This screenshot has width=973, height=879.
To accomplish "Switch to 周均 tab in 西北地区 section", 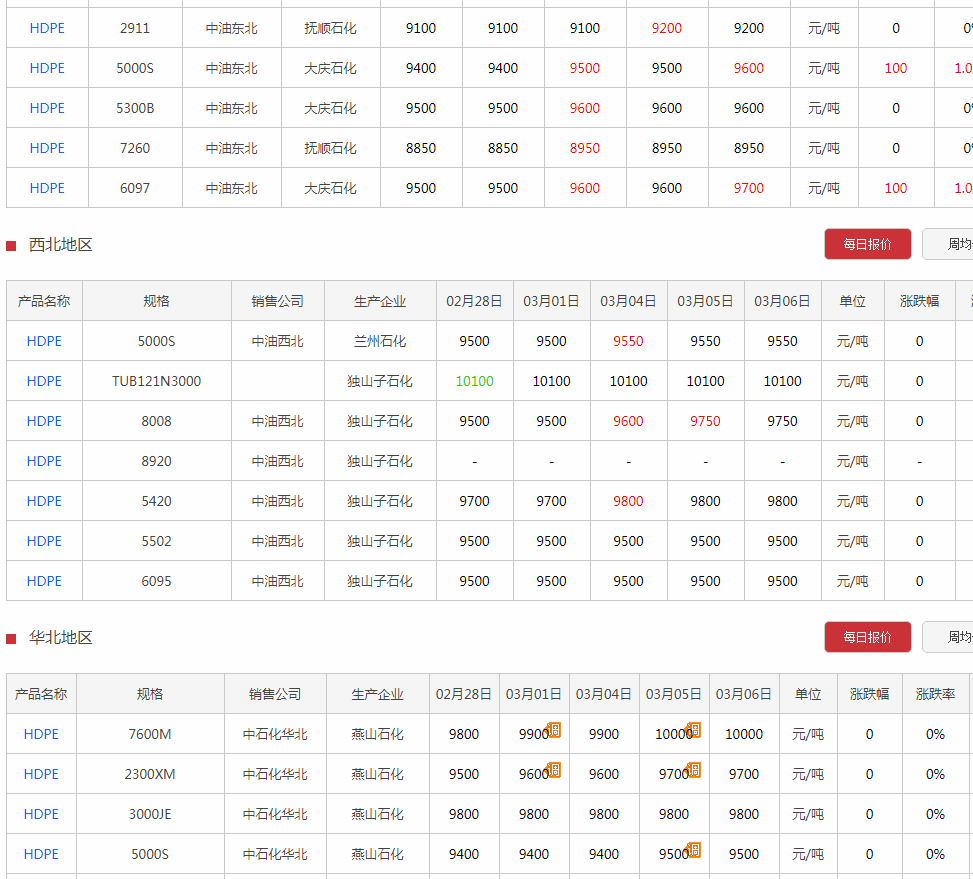I will click(x=948, y=244).
